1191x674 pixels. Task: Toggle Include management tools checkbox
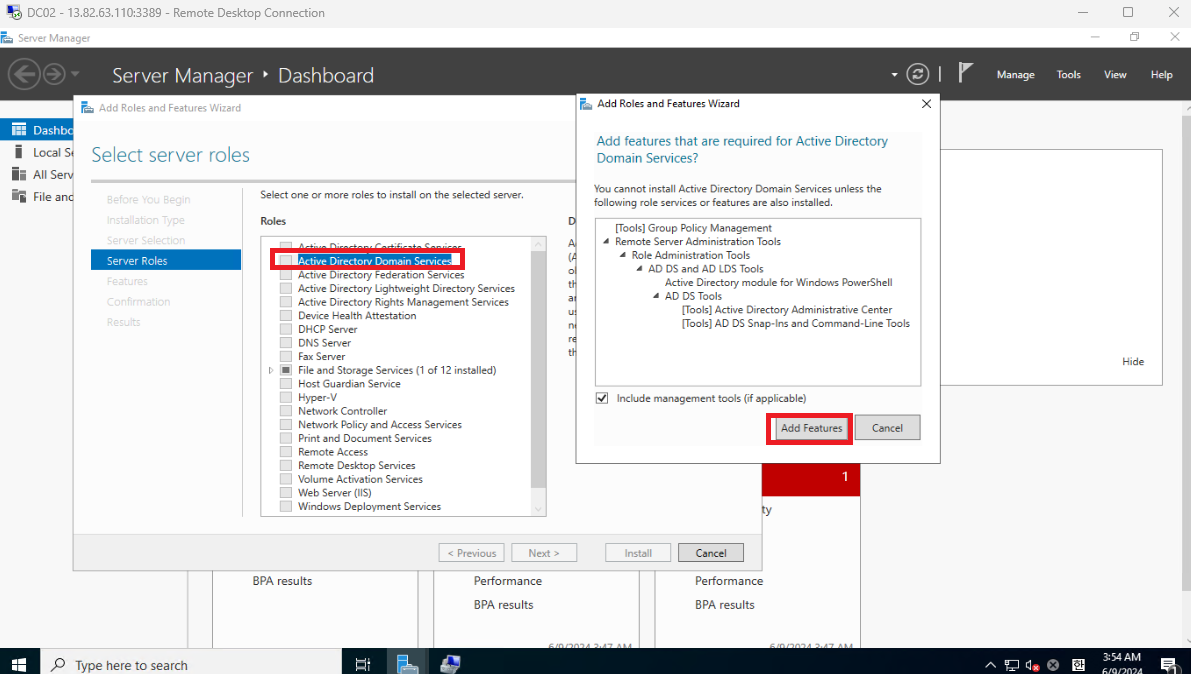tap(602, 398)
